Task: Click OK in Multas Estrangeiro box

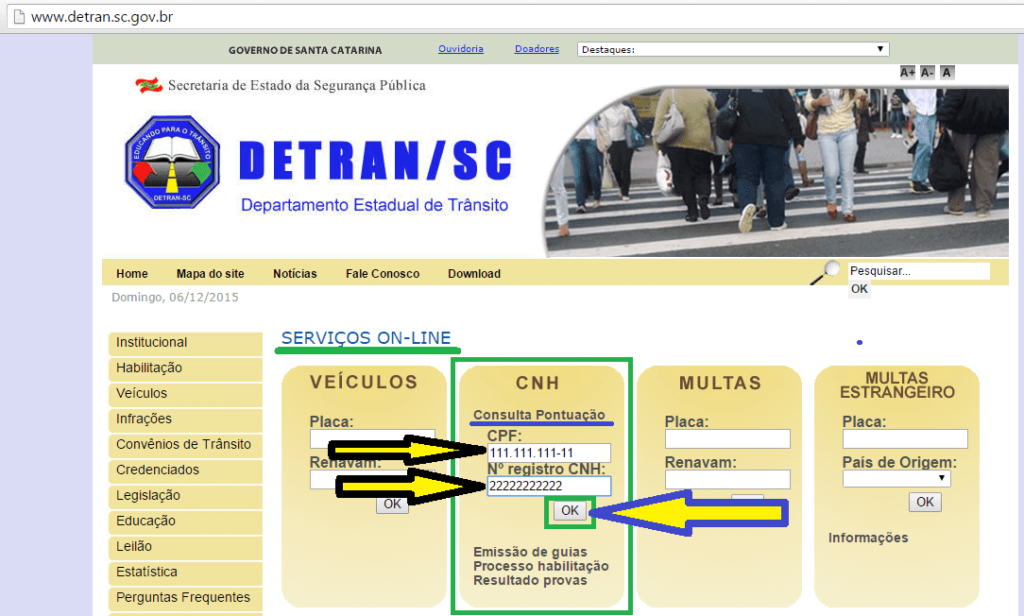Action: (925, 502)
